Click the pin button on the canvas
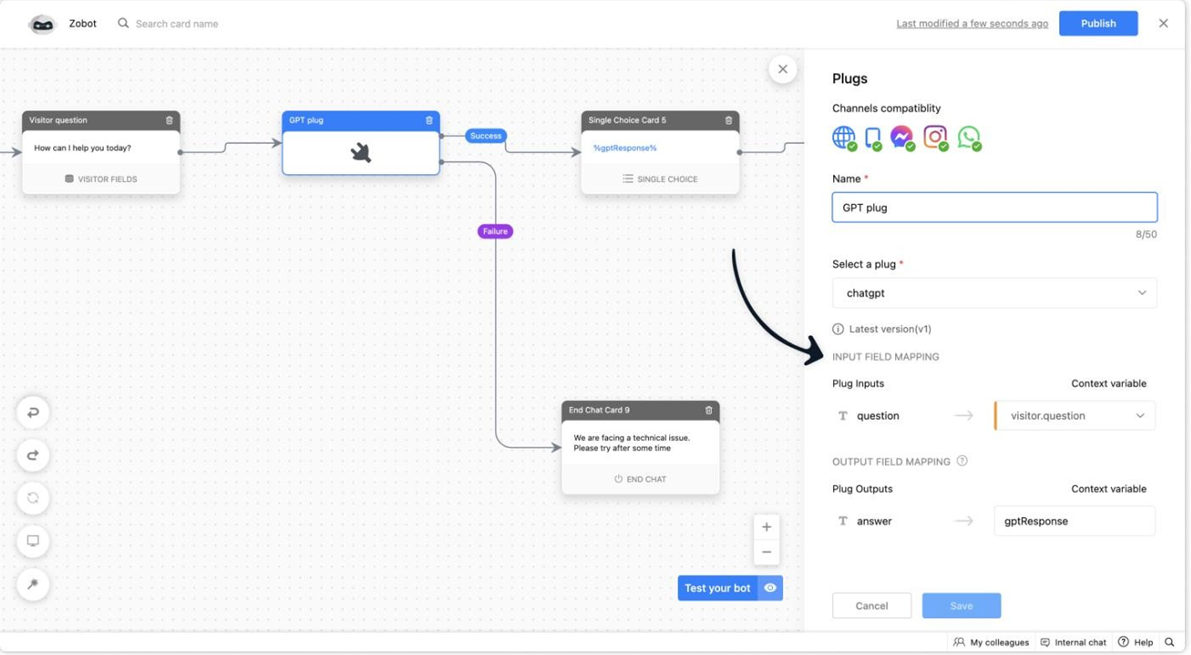 [x=33, y=584]
